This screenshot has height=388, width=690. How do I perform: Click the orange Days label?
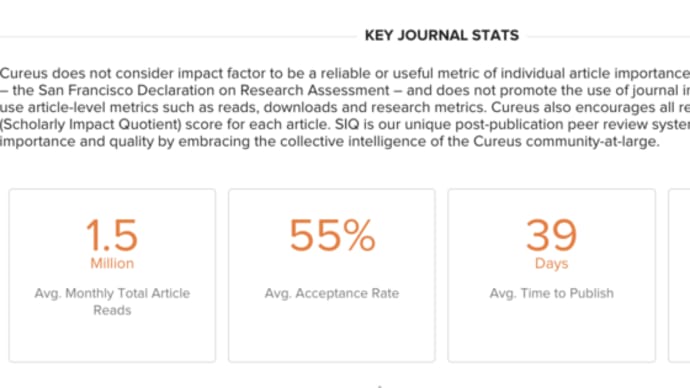(551, 264)
